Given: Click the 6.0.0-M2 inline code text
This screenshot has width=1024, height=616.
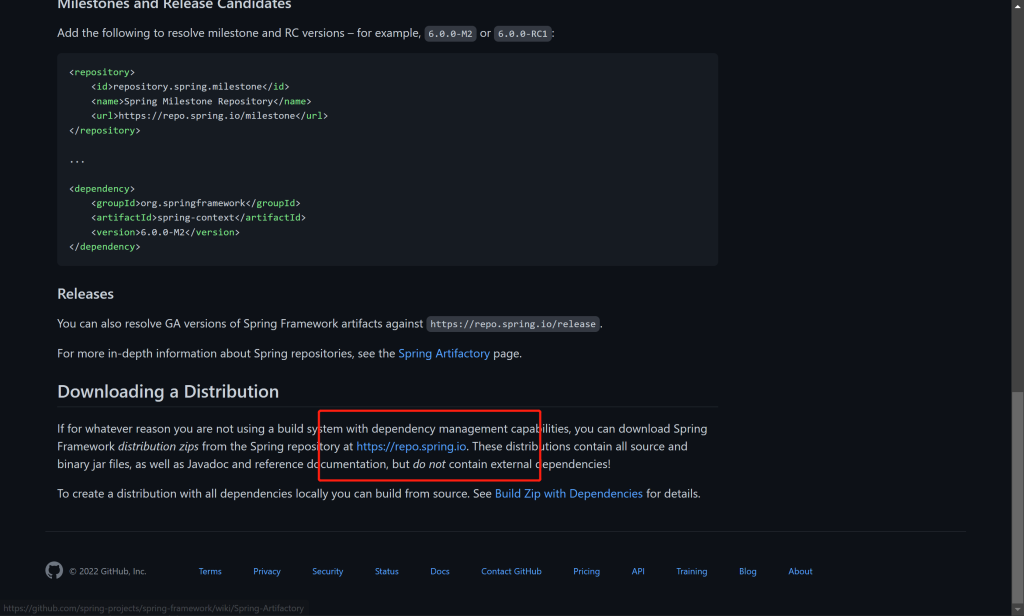Looking at the screenshot, I should 450,33.
